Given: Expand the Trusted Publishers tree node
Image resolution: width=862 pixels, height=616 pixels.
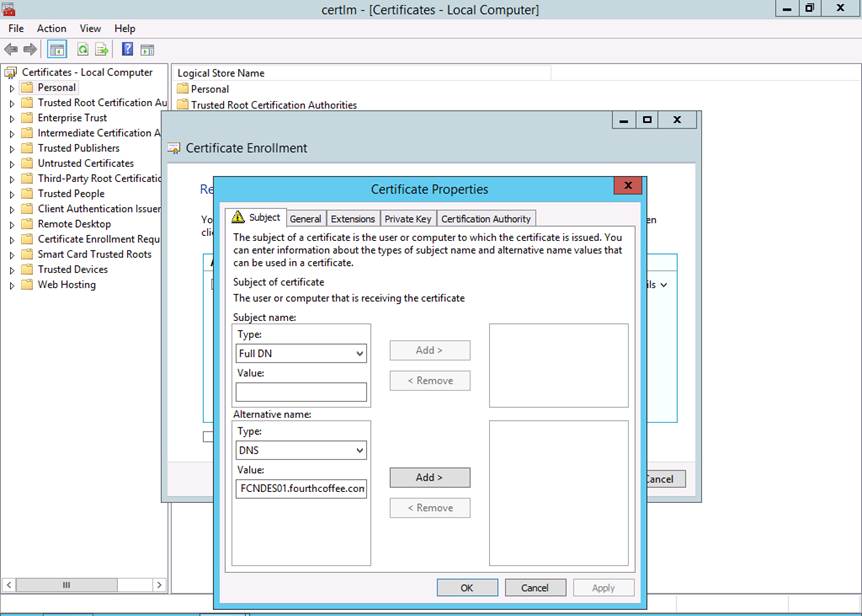Looking at the screenshot, I should point(12,148).
